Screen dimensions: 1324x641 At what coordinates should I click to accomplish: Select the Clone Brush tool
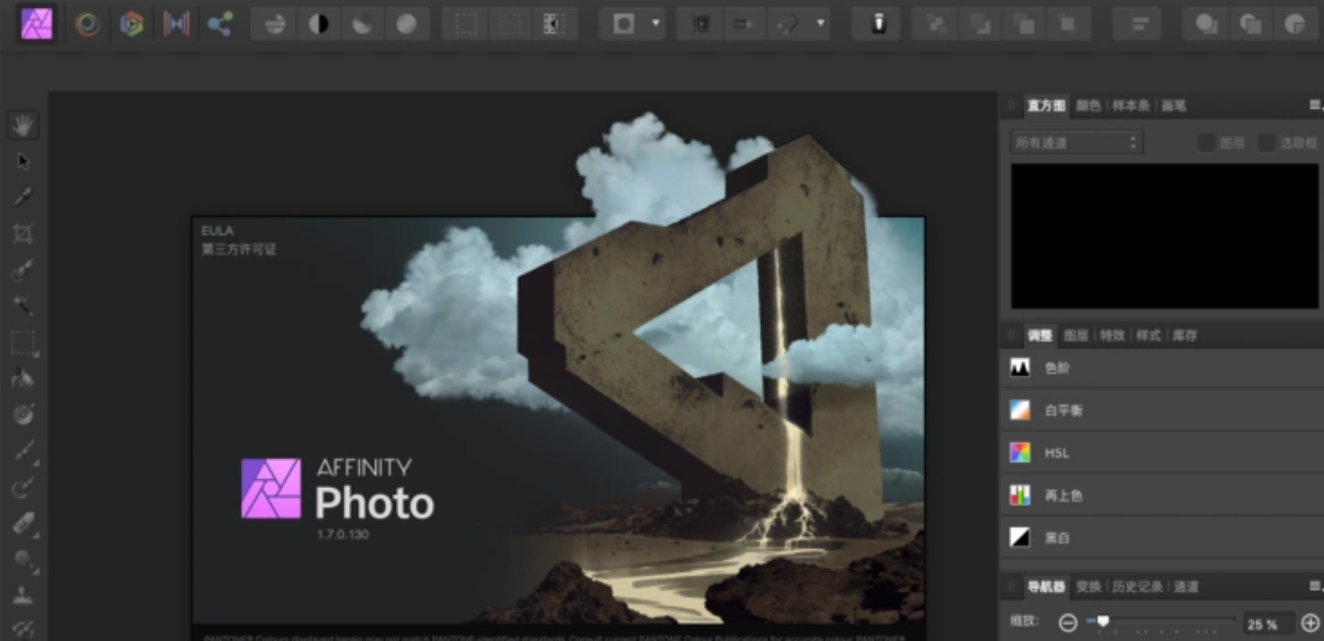tap(23, 596)
